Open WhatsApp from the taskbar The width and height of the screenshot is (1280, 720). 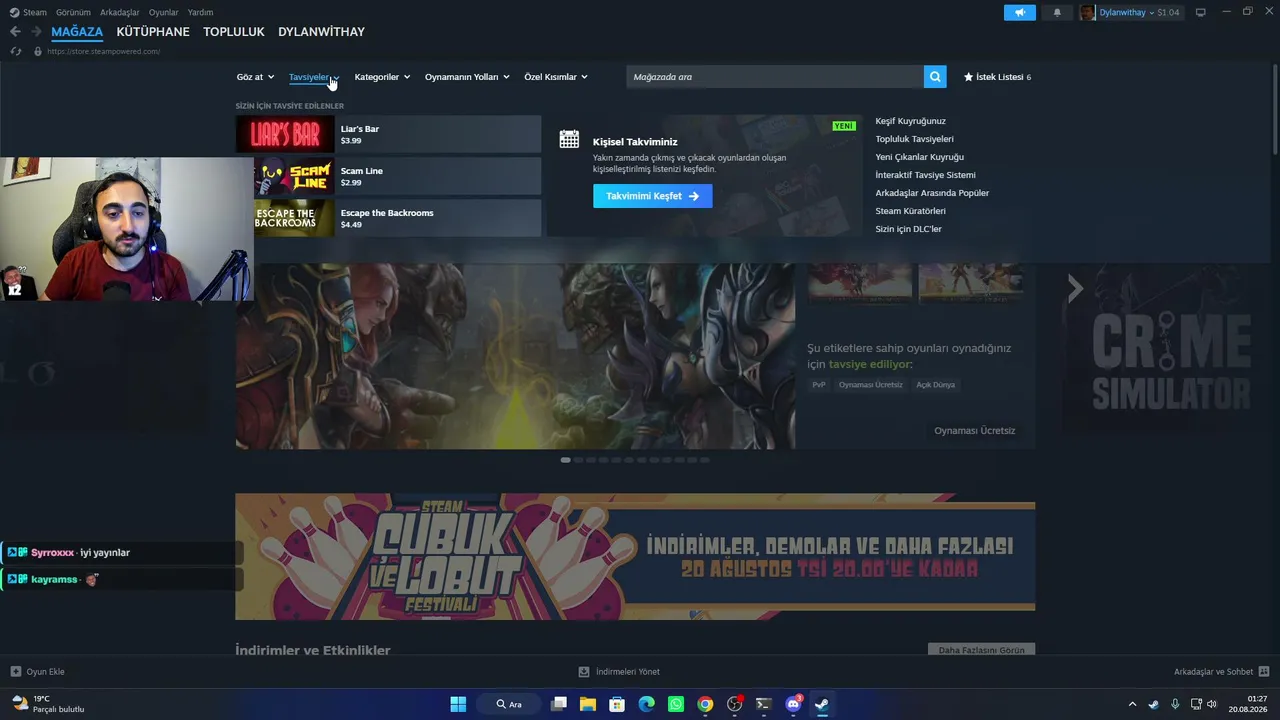pos(676,704)
